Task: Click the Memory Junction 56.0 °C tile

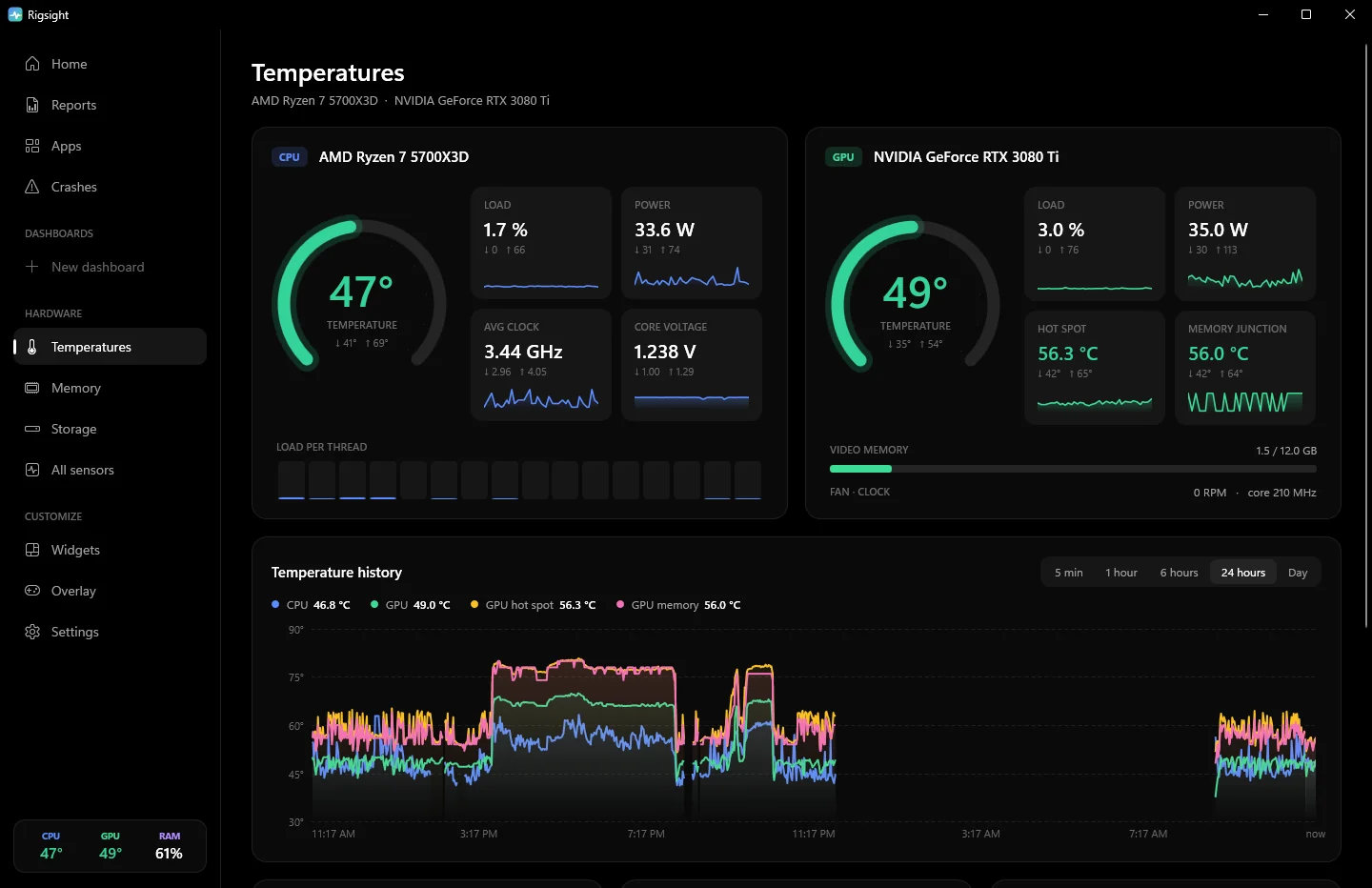Action: tap(1245, 368)
